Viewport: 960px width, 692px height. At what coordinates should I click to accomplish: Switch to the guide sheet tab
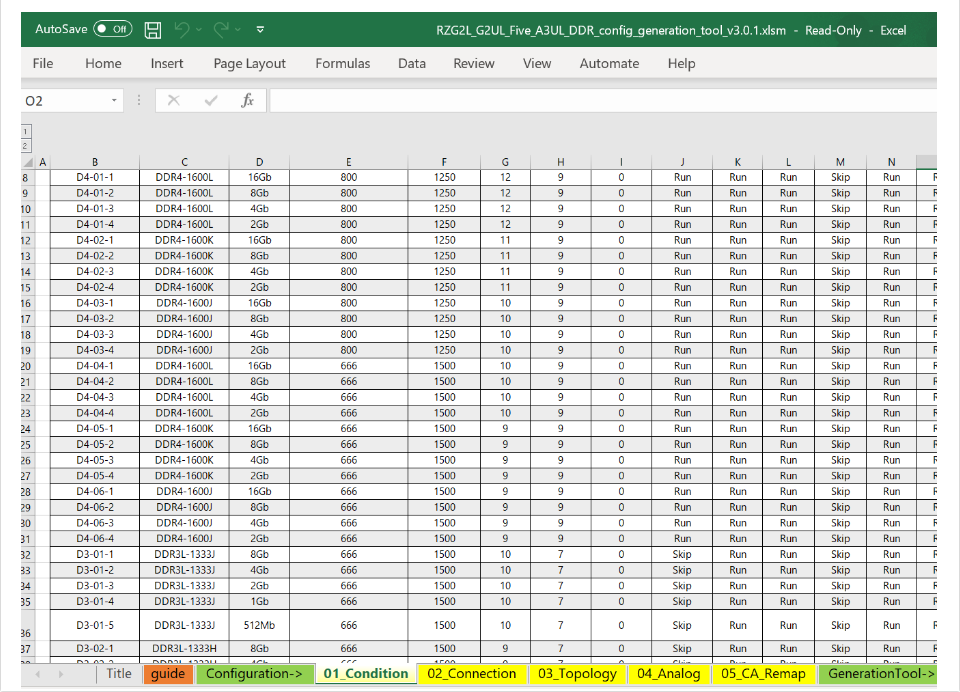click(168, 674)
